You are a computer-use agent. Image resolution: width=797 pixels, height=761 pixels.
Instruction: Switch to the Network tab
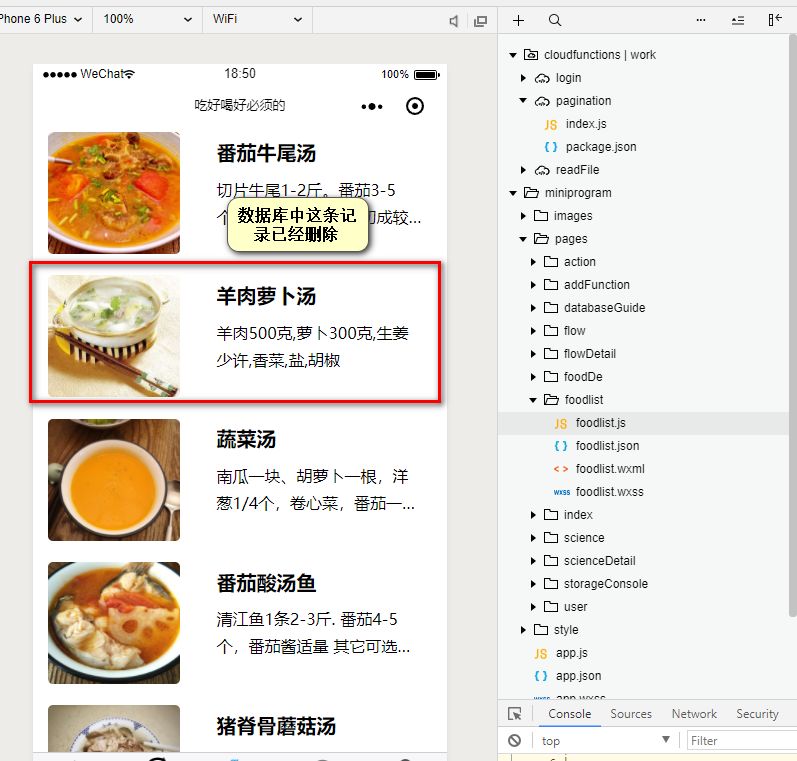[694, 714]
